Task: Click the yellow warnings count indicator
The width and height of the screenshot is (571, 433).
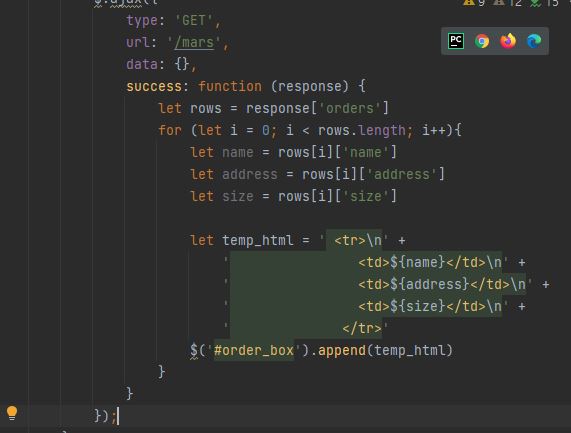Action: tap(474, 3)
